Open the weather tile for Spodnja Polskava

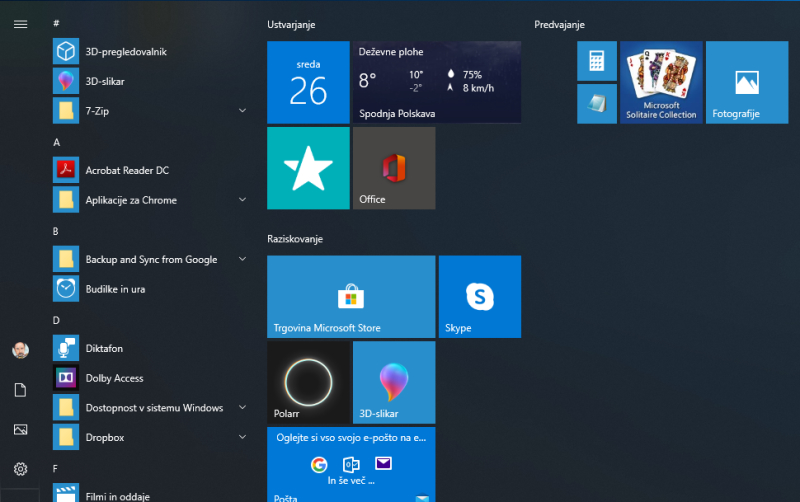[x=436, y=82]
